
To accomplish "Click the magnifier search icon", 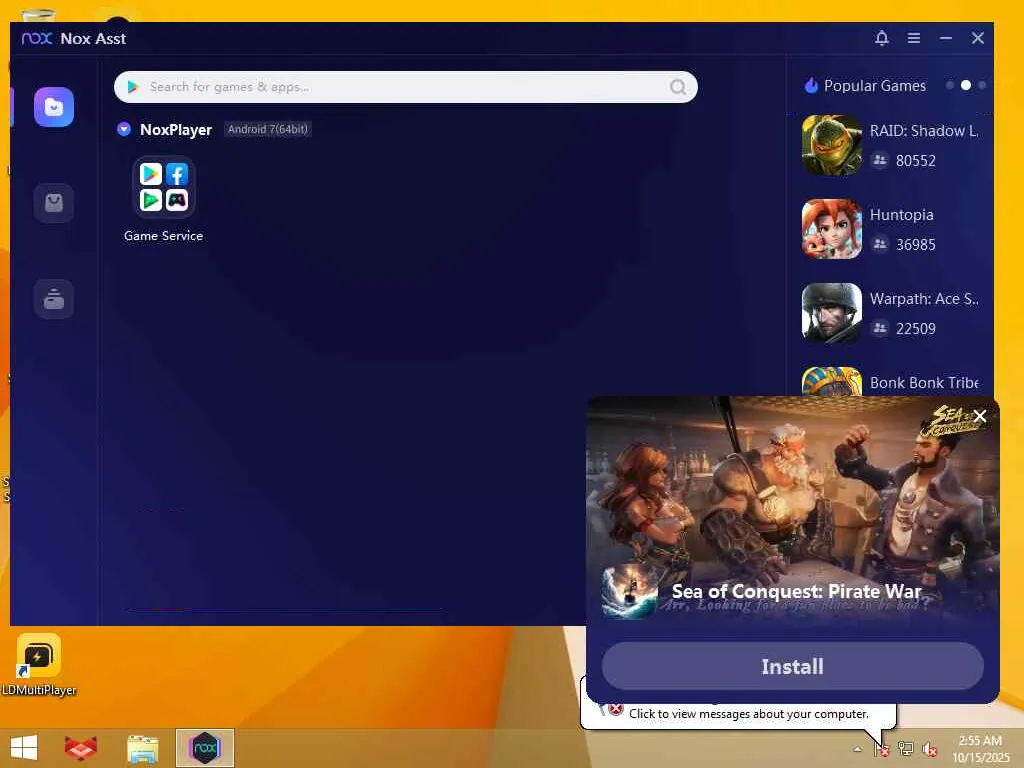I will click(x=678, y=87).
